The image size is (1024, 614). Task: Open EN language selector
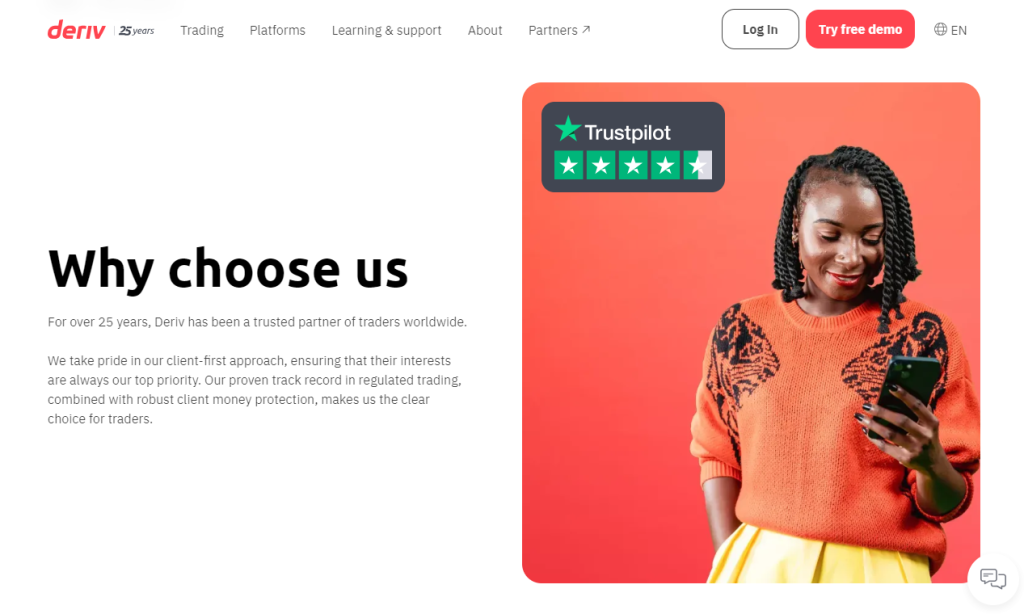click(950, 30)
